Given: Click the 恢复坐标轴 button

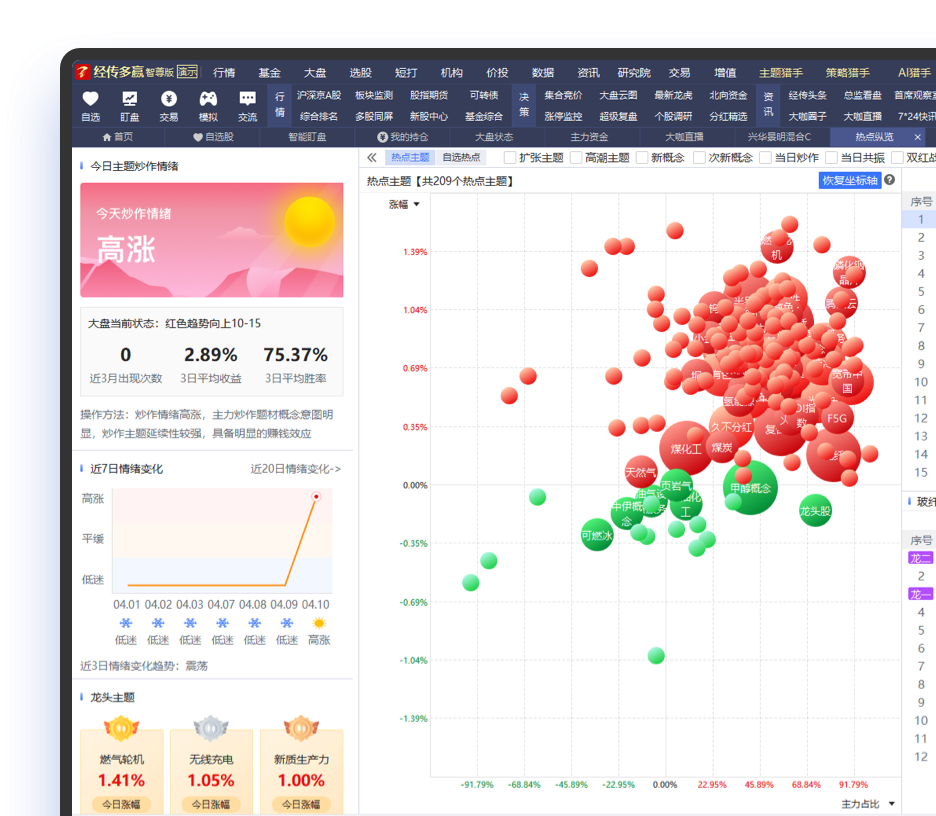Looking at the screenshot, I should tap(850, 180).
